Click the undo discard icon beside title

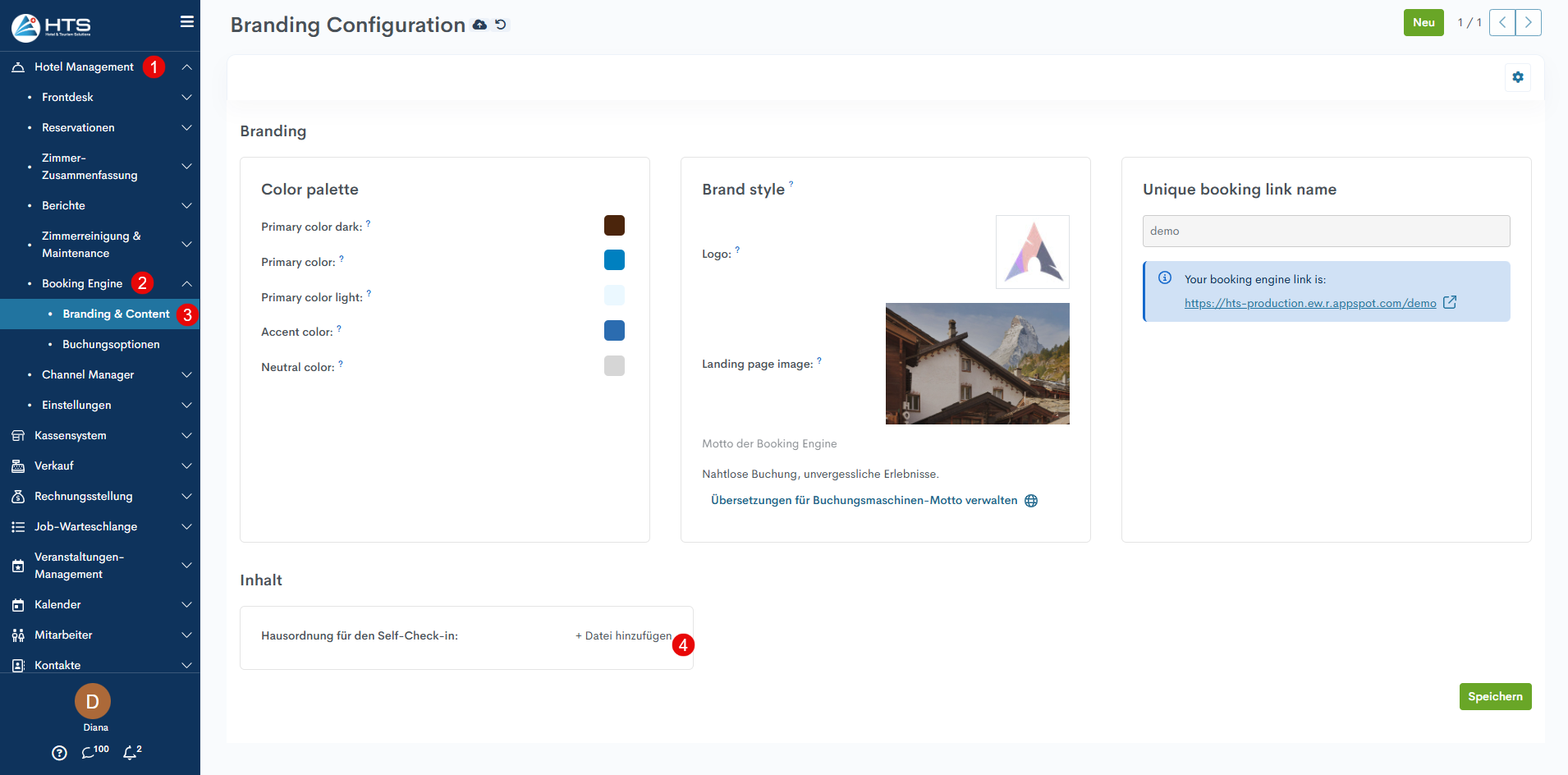tap(501, 25)
